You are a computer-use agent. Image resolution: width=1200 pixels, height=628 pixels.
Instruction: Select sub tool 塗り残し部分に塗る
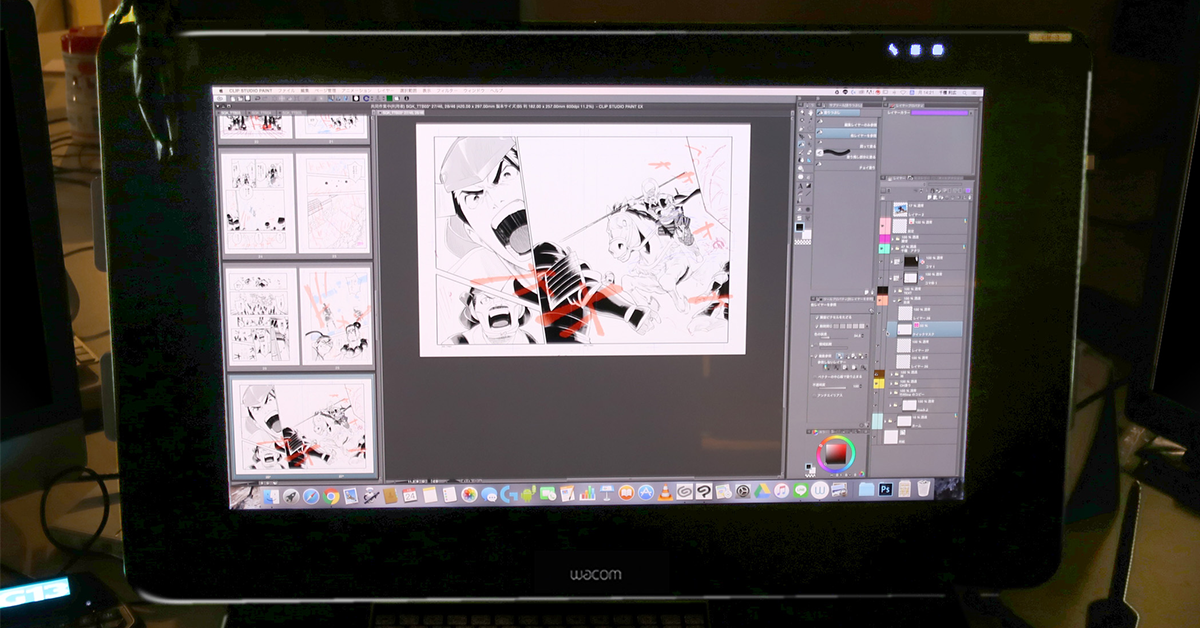tap(847, 153)
